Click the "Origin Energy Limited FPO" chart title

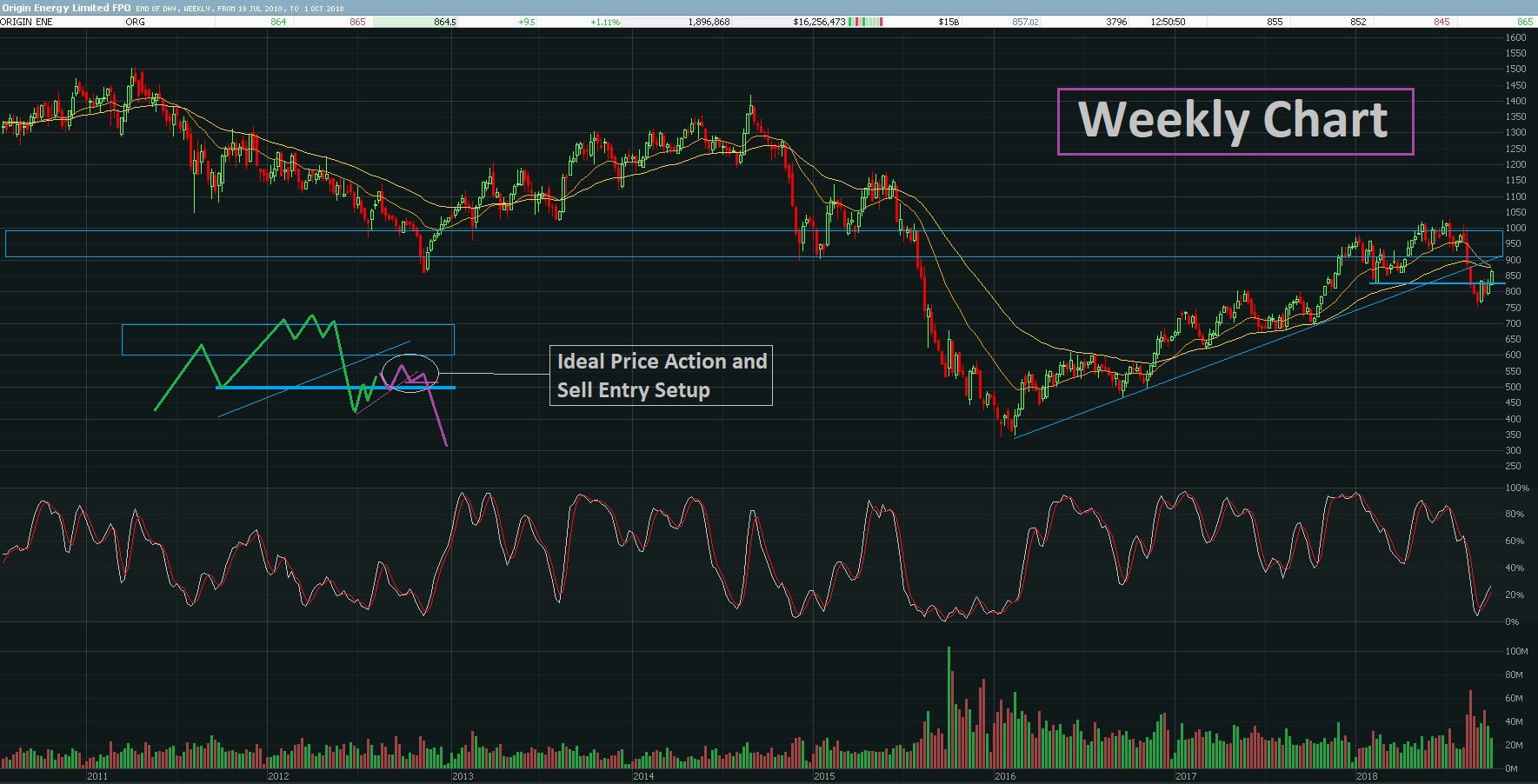point(66,8)
